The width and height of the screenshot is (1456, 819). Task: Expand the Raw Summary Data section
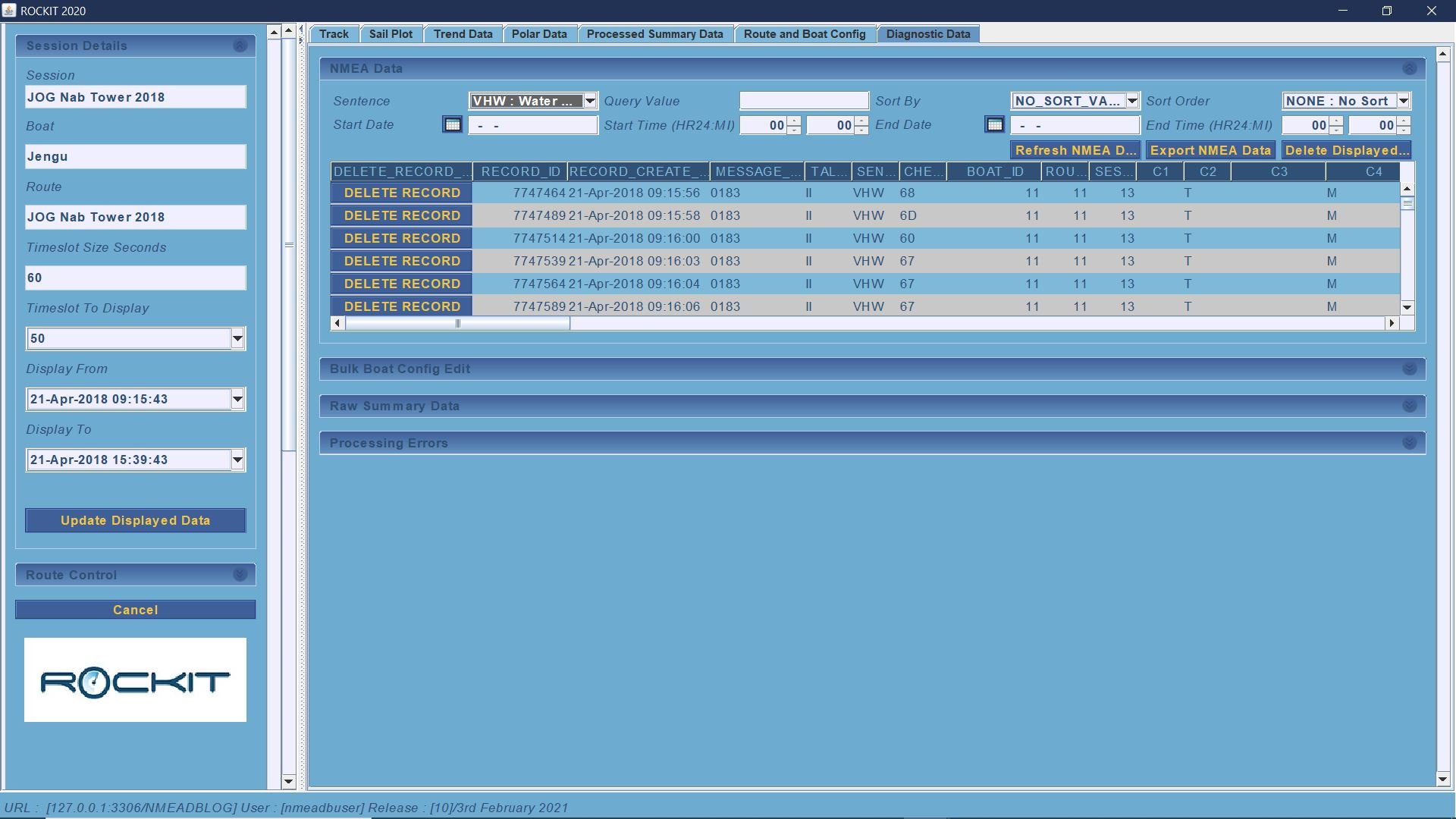[1409, 406]
